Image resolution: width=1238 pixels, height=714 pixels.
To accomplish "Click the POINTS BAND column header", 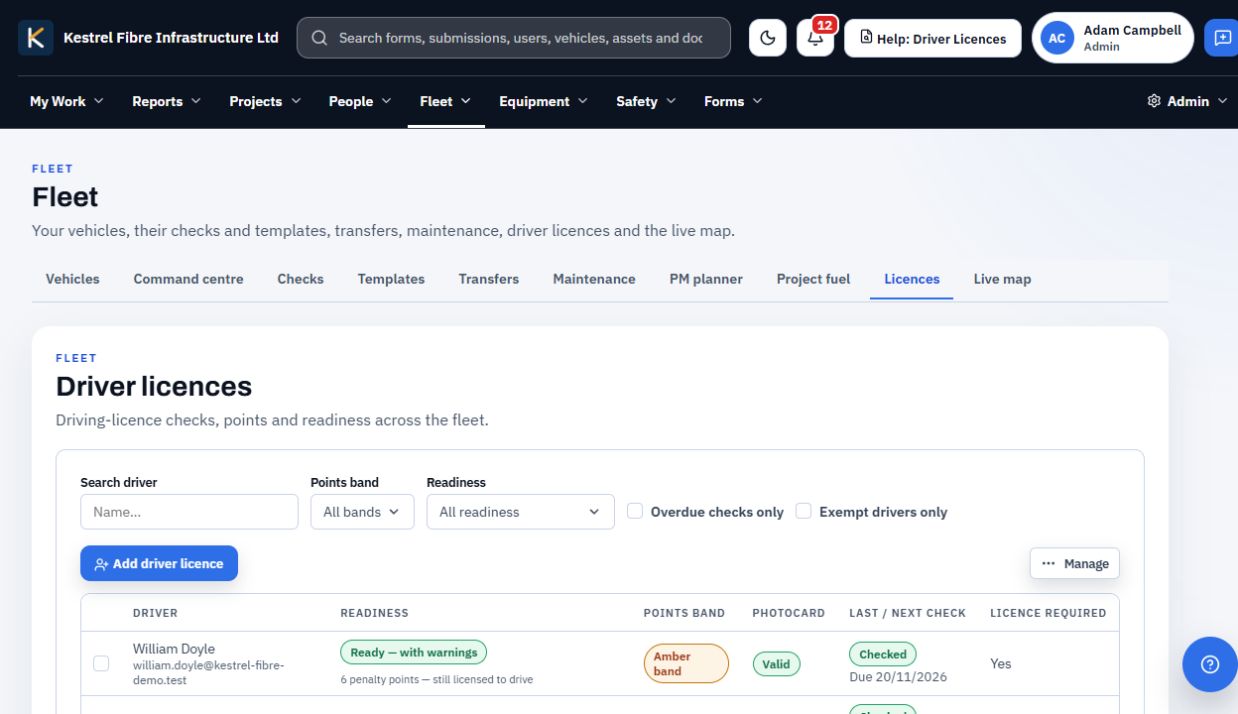I will [x=684, y=613].
